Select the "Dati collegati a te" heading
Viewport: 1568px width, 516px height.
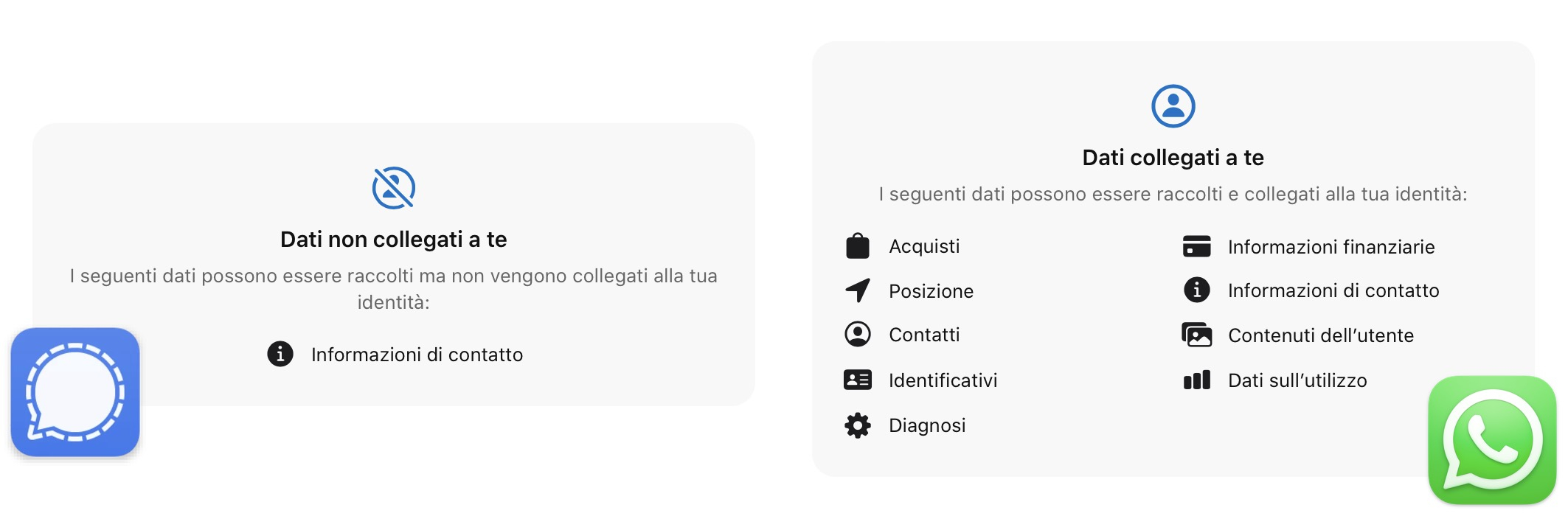[x=1173, y=158]
